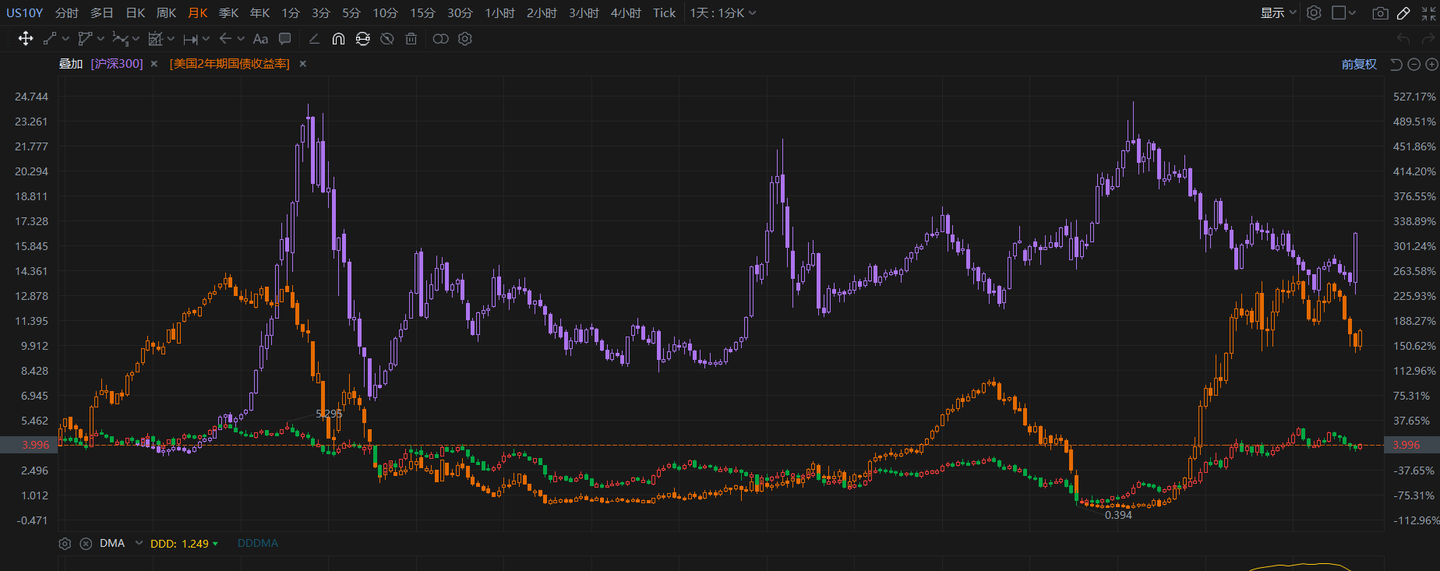
Task: Open chart settings gear at top right
Action: click(x=1314, y=13)
